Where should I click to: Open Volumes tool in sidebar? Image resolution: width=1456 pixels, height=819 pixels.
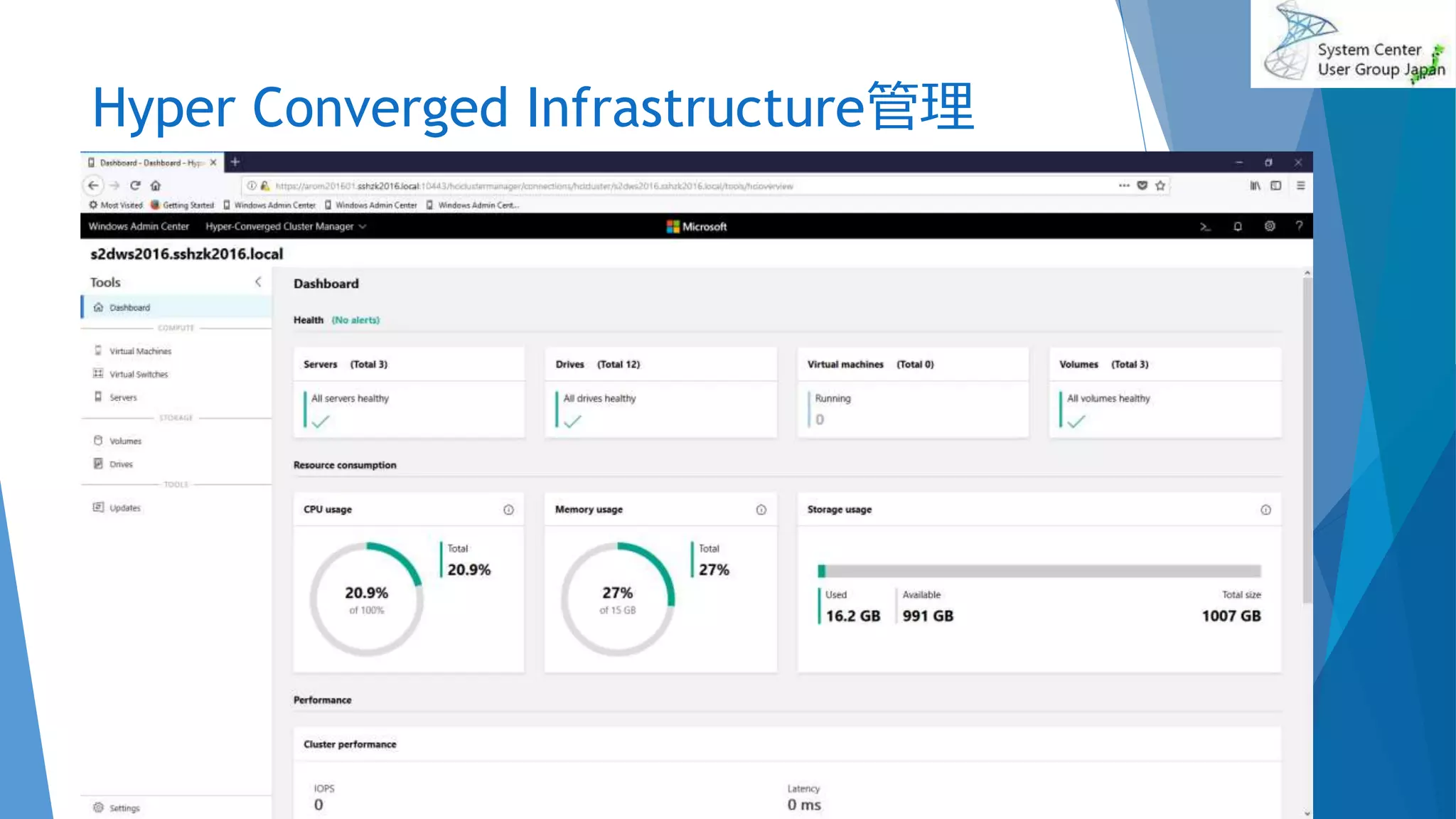(177, 441)
